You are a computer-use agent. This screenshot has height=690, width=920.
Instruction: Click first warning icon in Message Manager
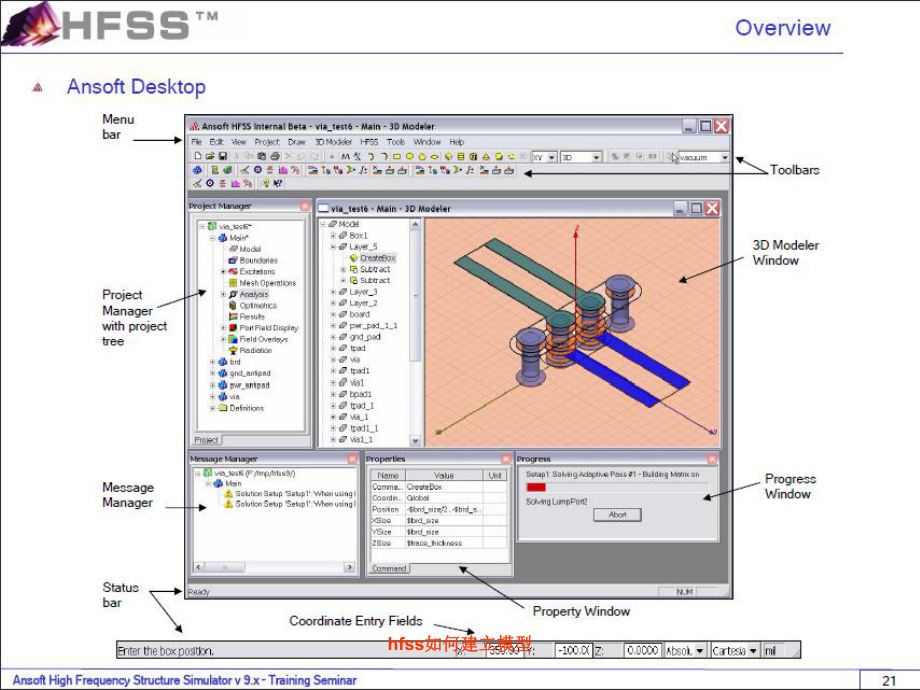pos(229,493)
